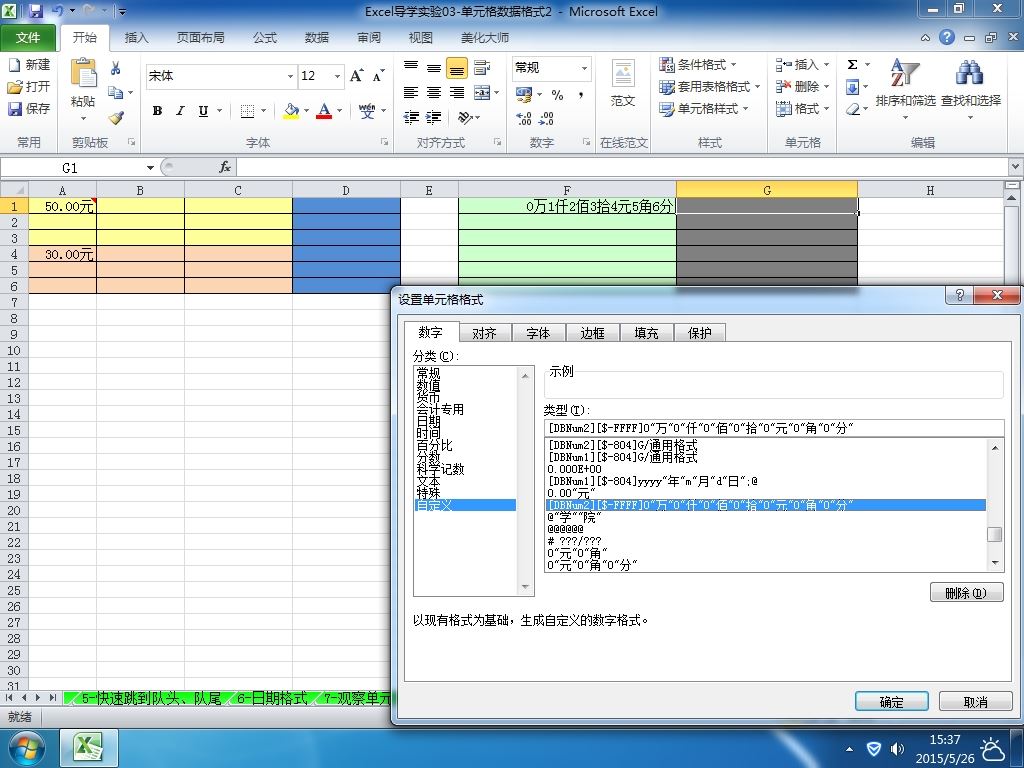Select 货币 in the category list
Screen dimensions: 1024x768
(428, 397)
